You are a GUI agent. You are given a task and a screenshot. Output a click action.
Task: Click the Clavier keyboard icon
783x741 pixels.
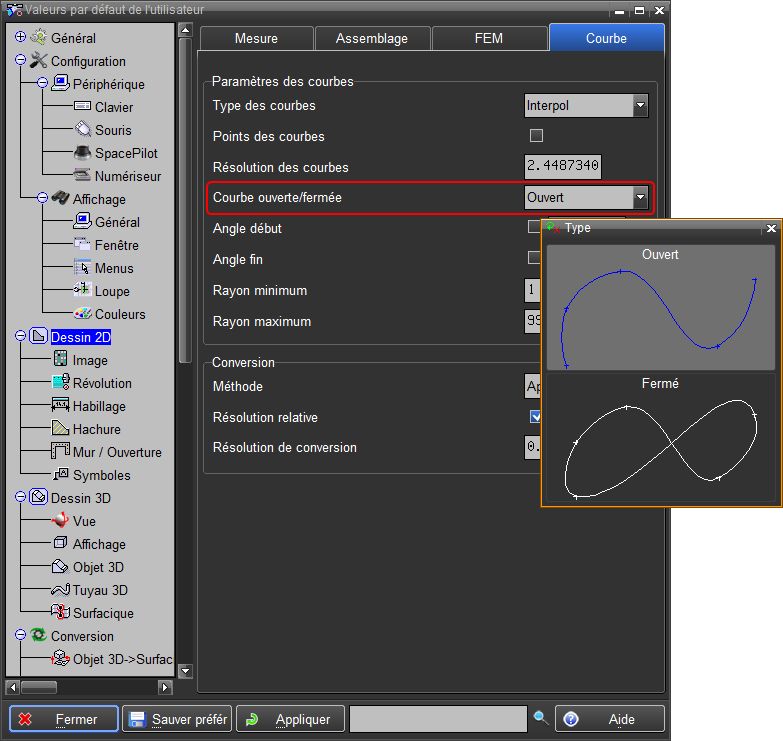pos(83,107)
